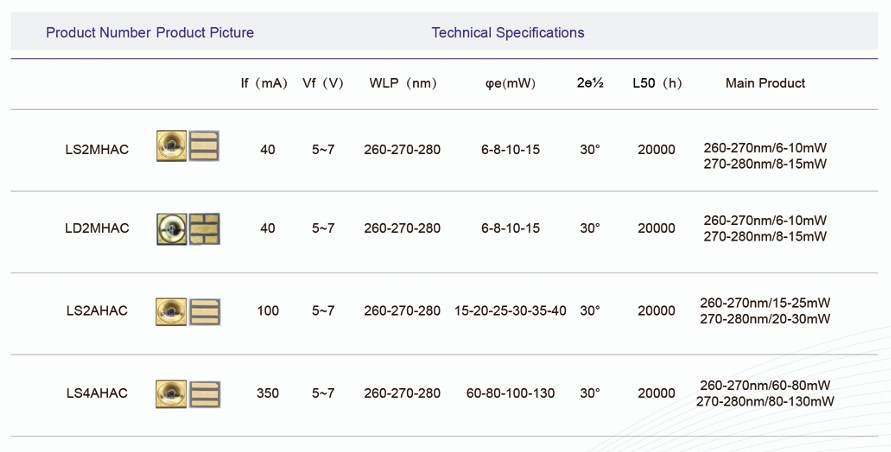Select the LS4AHAC product number
The height and width of the screenshot is (452, 891).
tap(97, 393)
